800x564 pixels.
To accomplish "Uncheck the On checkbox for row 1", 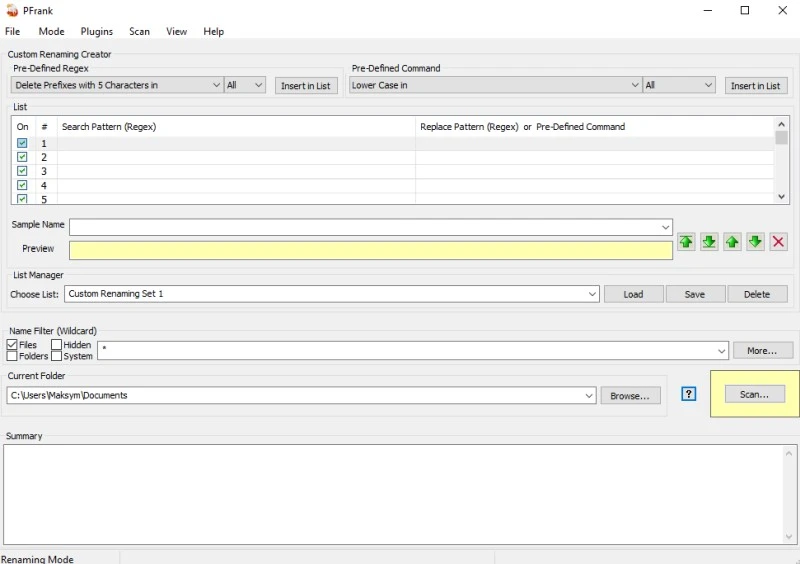I will point(22,143).
